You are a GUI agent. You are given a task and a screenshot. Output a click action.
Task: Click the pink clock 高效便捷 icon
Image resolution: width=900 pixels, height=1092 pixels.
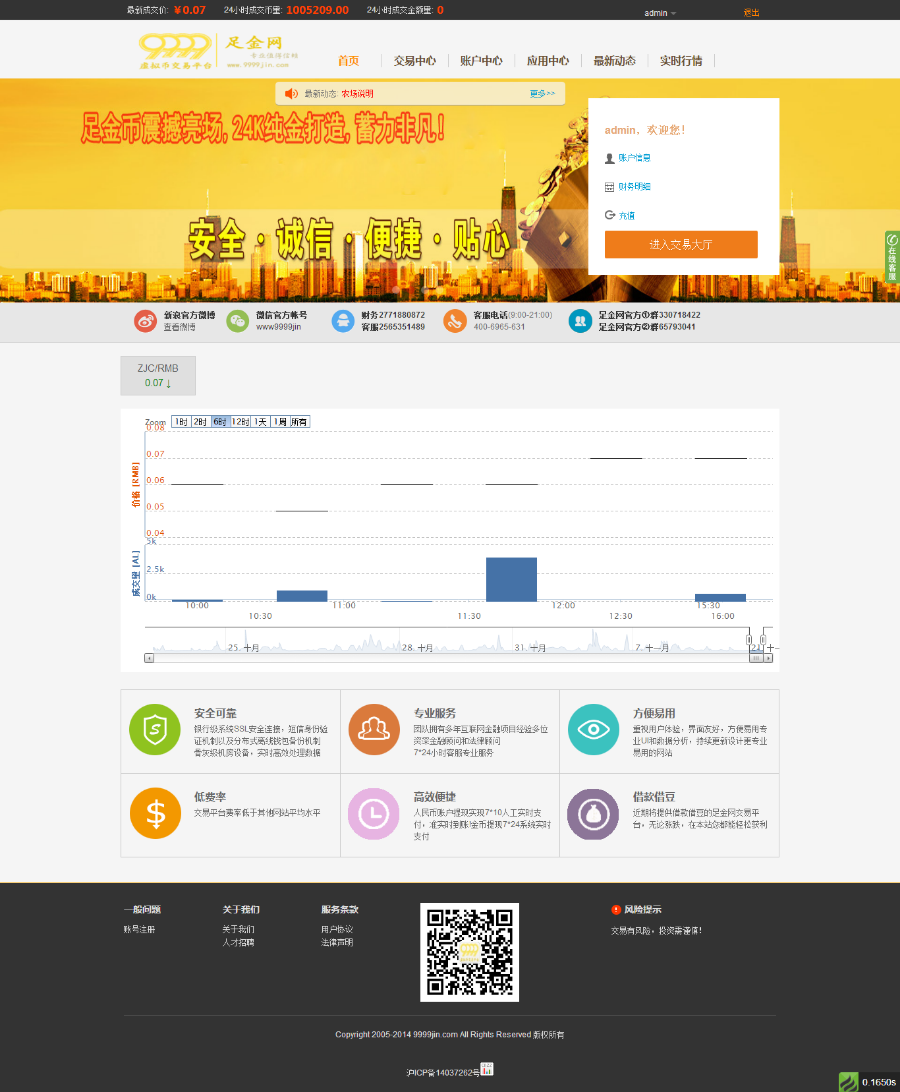pyautogui.click(x=374, y=813)
